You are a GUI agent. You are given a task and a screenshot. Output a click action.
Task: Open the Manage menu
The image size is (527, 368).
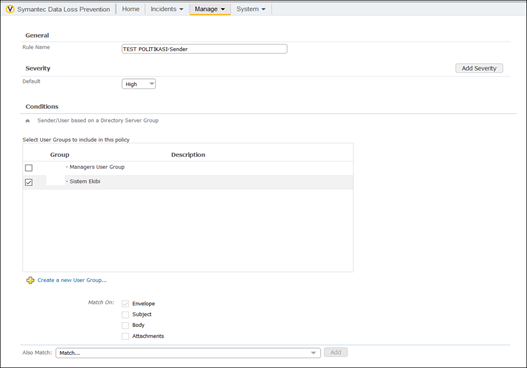(210, 9)
